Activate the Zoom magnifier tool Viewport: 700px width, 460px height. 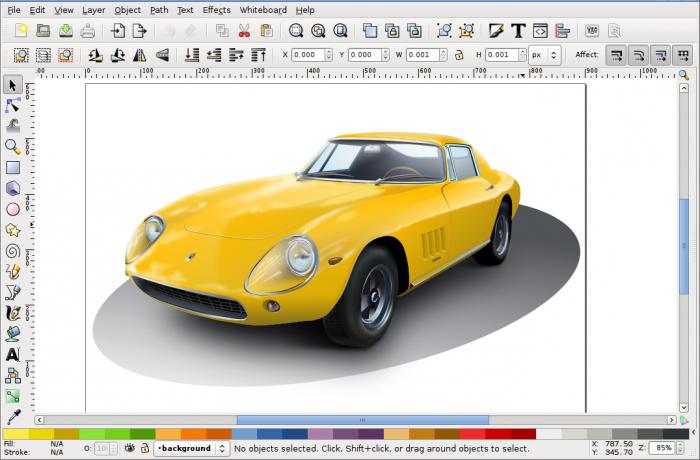[x=12, y=146]
